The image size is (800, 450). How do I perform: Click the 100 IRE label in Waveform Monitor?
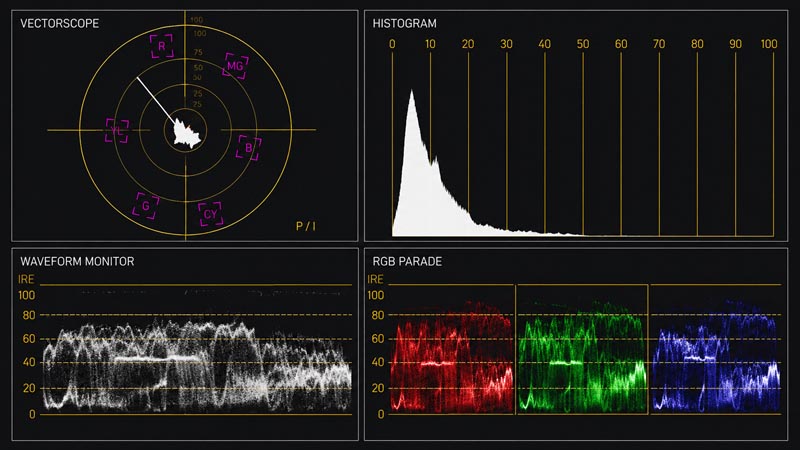pyautogui.click(x=27, y=295)
